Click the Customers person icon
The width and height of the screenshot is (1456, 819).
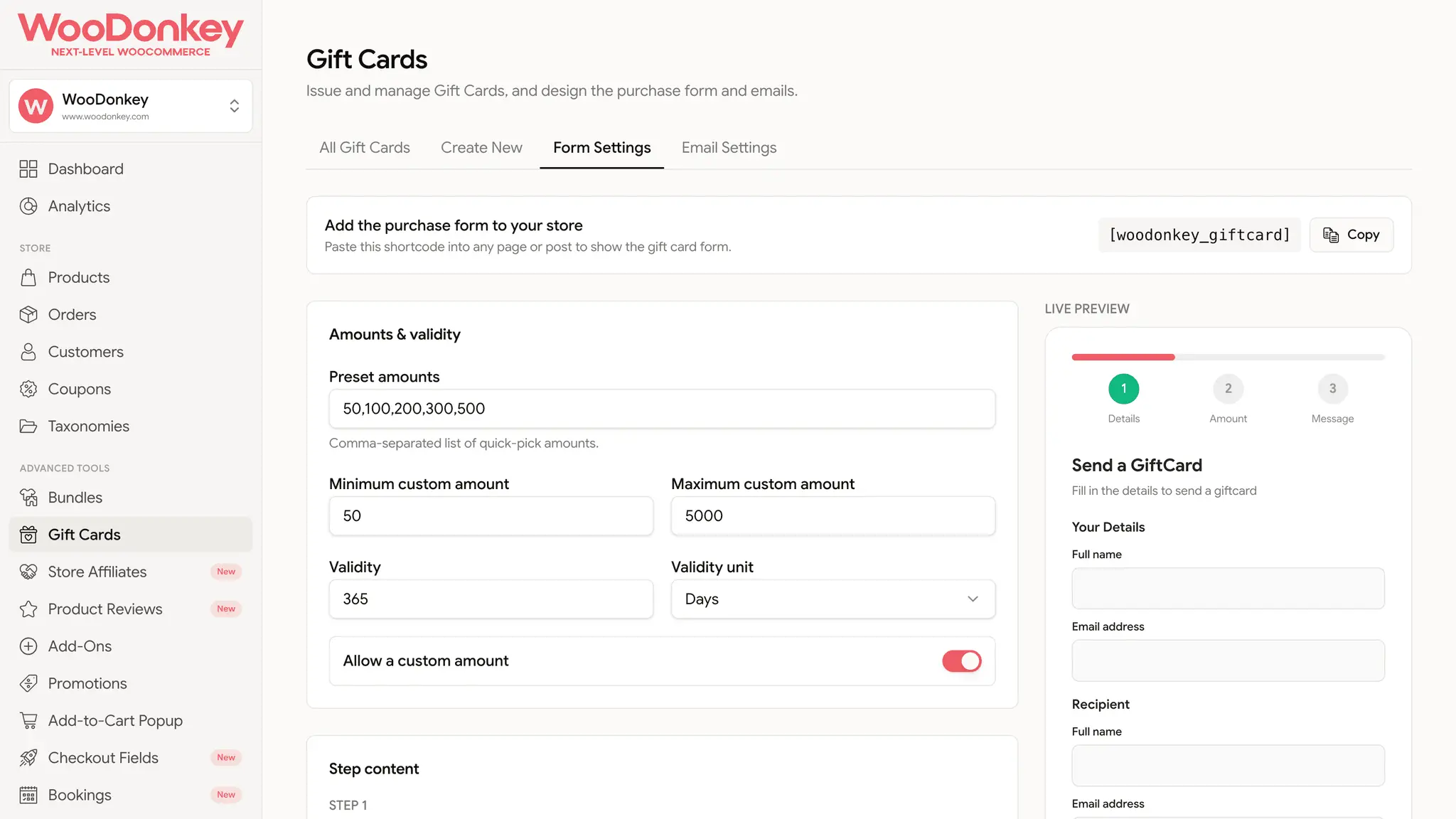(x=28, y=352)
